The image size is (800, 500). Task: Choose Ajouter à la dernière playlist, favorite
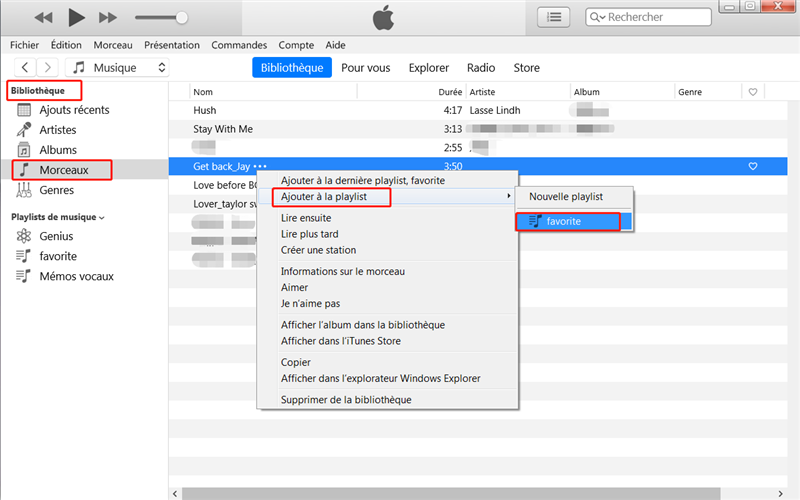pyautogui.click(x=363, y=180)
